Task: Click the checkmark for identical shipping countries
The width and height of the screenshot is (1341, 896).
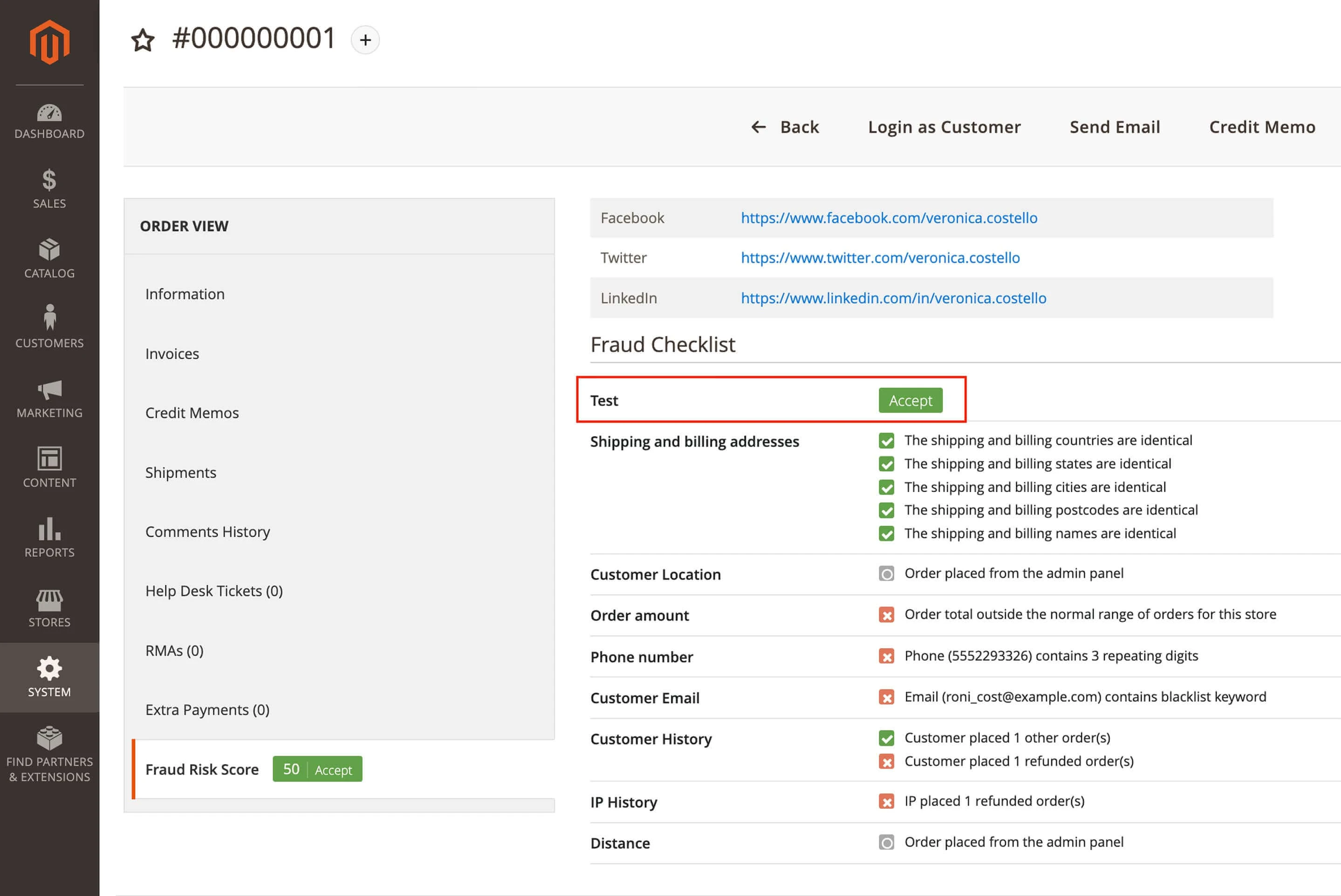Action: pyautogui.click(x=886, y=441)
